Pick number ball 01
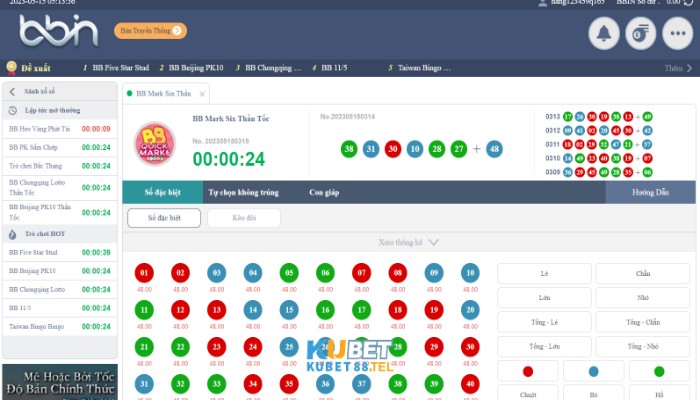Image resolution: width=700 pixels, height=400 pixels. (x=144, y=273)
